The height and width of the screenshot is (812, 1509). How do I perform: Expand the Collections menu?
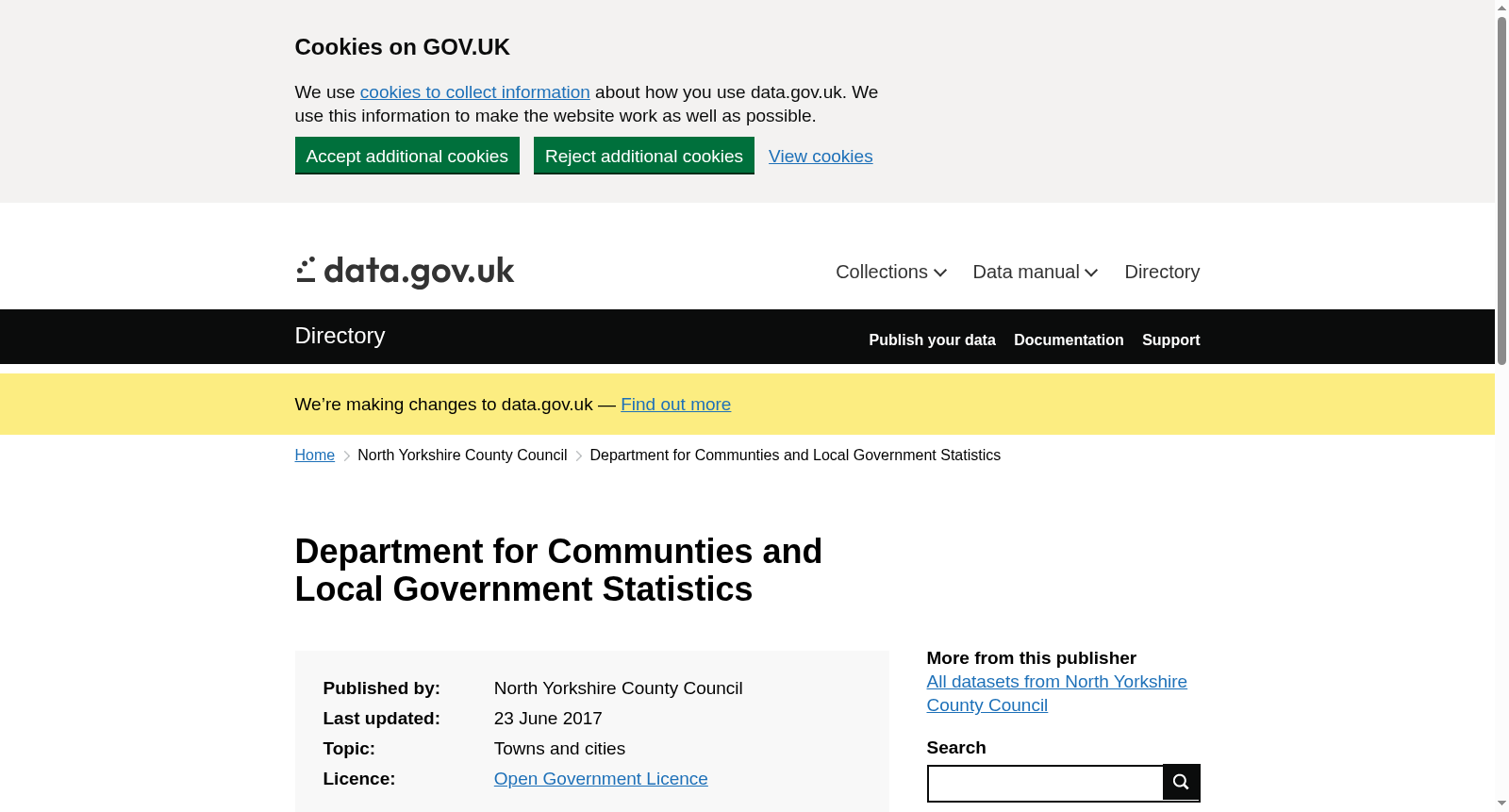point(891,272)
